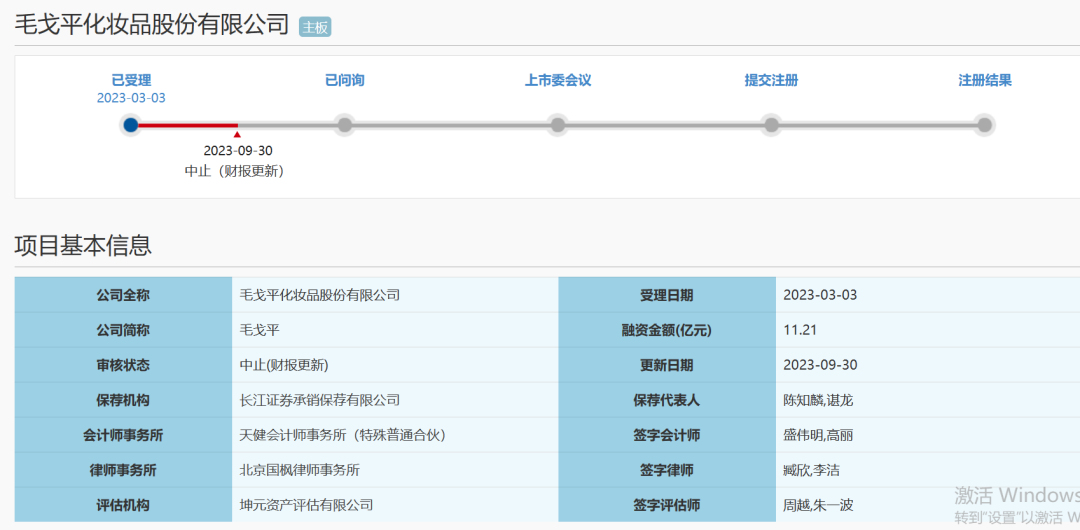Click the 会计师事务所 label cell

coord(123,435)
